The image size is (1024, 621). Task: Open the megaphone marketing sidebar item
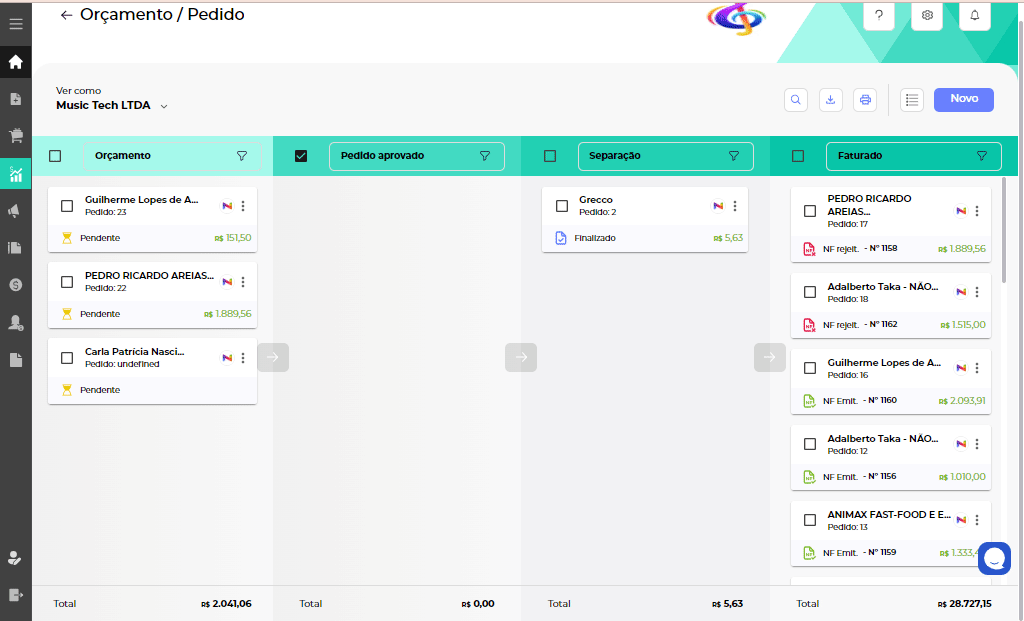15,211
